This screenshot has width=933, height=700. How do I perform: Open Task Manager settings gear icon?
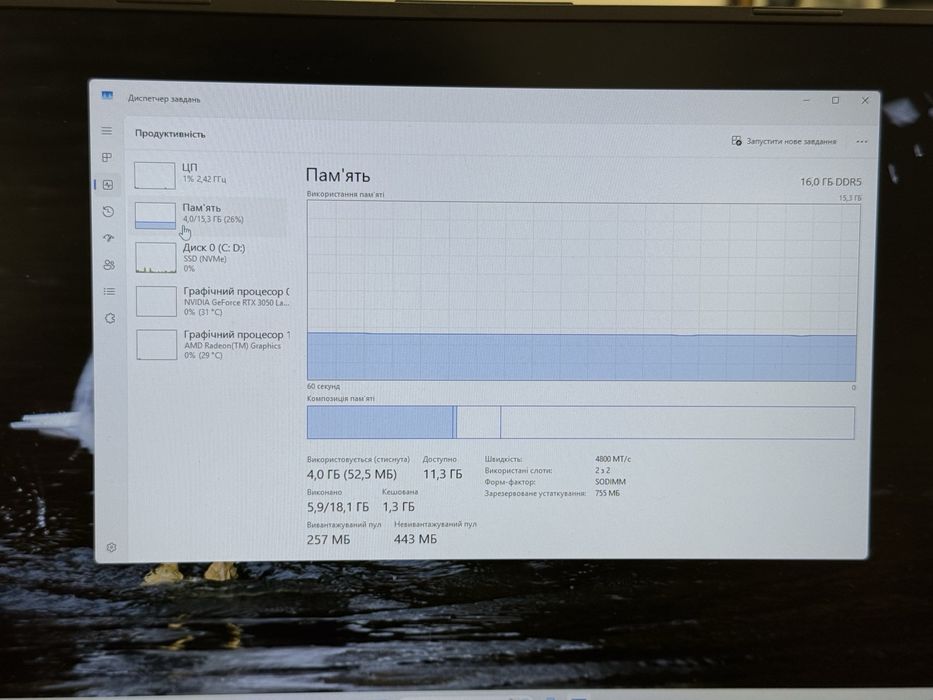point(111,547)
